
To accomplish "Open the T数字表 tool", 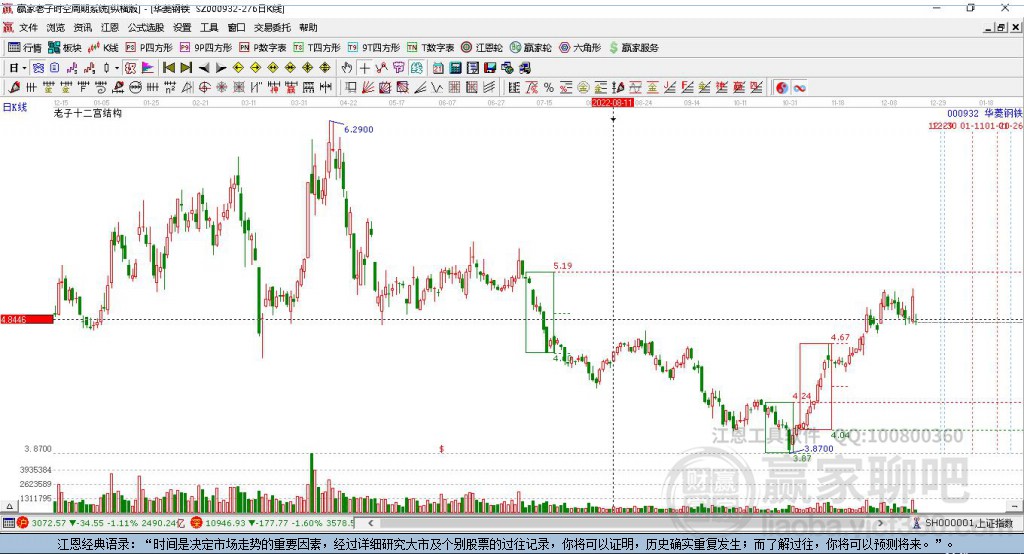I will [430, 48].
